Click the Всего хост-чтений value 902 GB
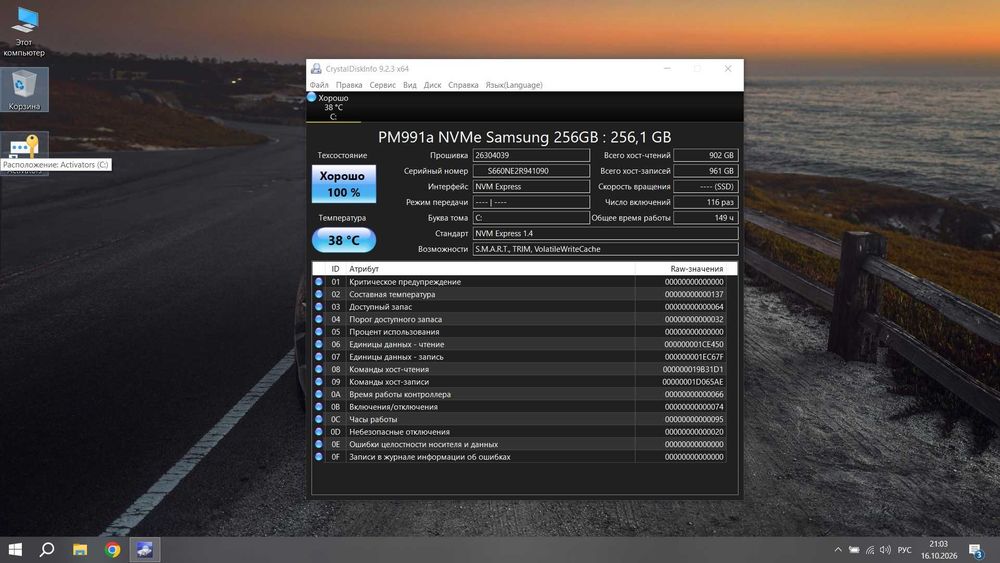 click(705, 155)
